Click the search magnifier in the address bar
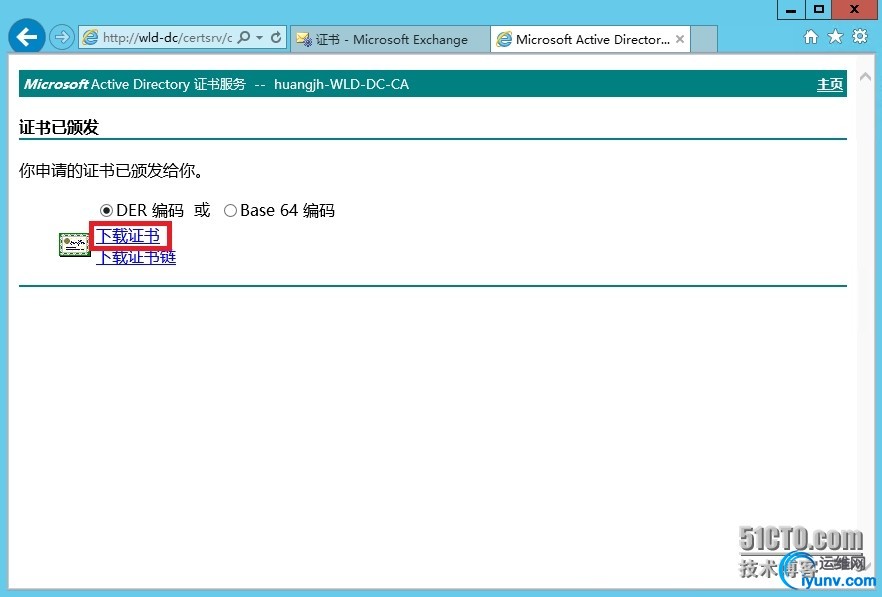This screenshot has height=597, width=882. click(244, 38)
